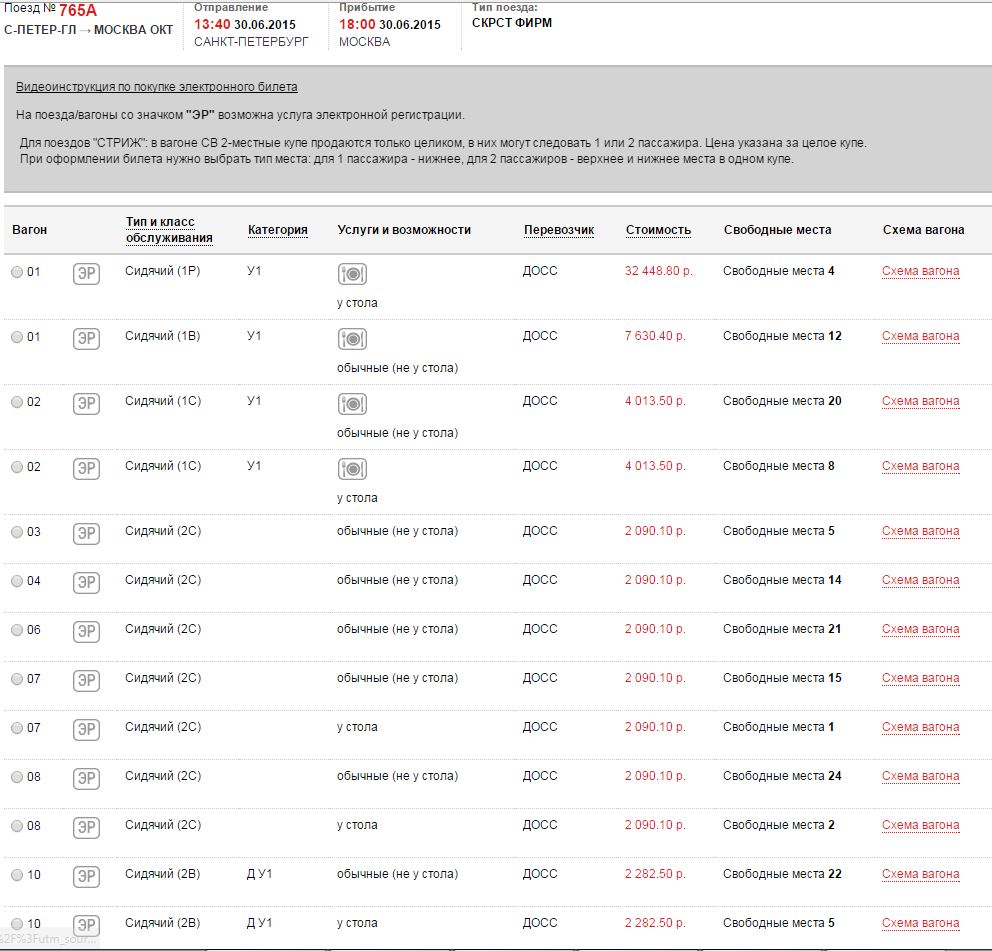
Task: Click the ЭР icon for wagon 06
Action: click(x=87, y=632)
